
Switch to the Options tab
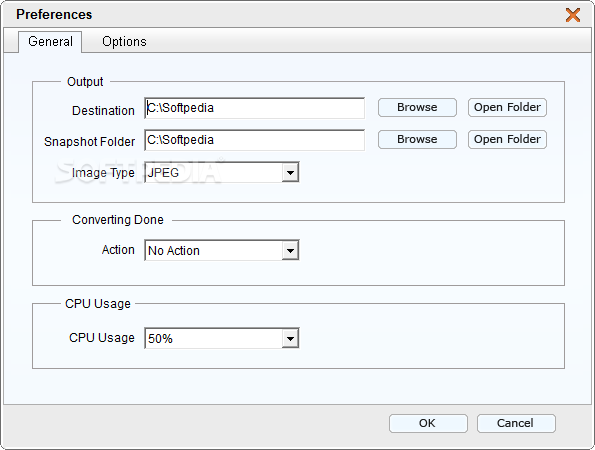[124, 41]
